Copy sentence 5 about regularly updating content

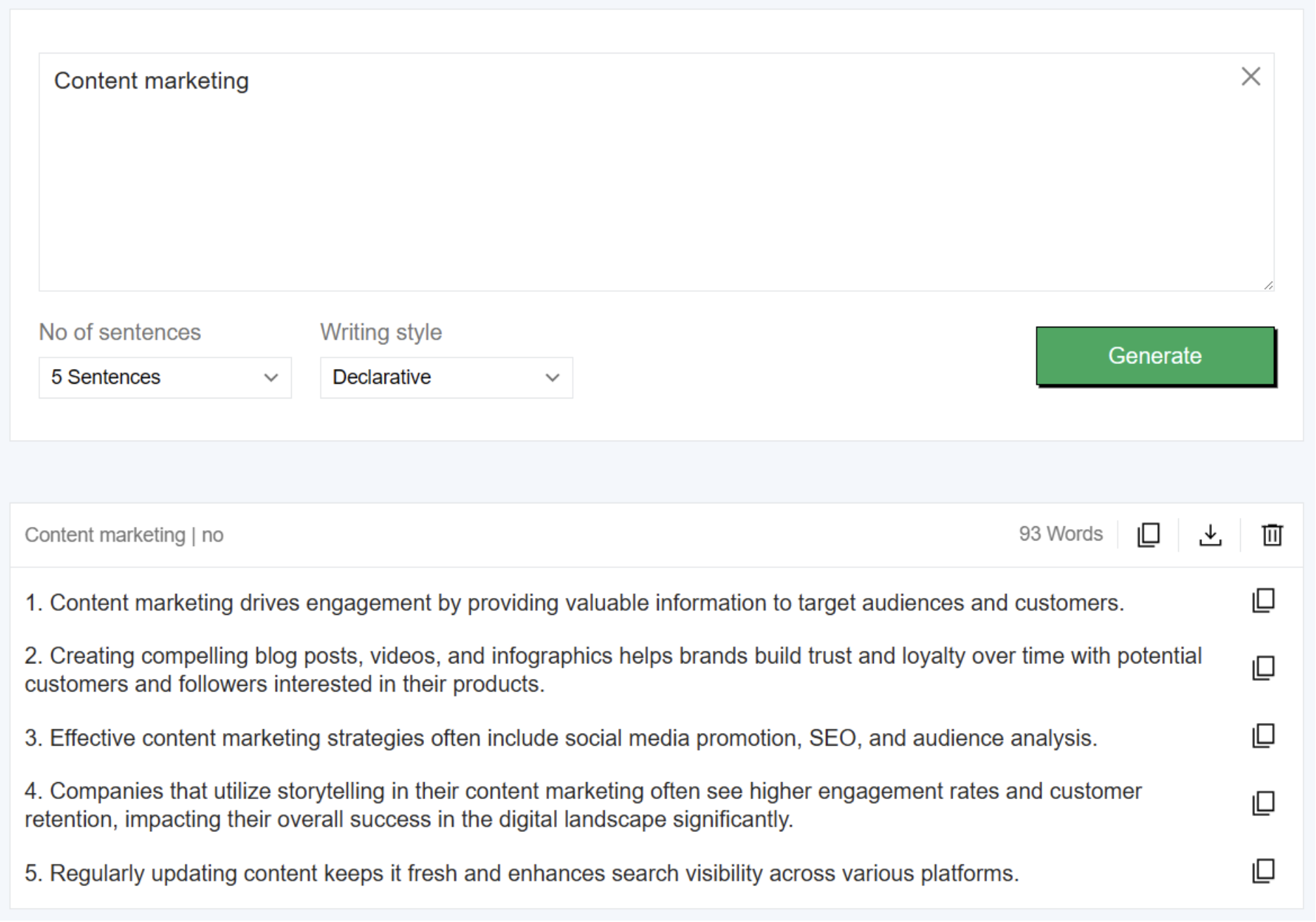[x=1263, y=871]
